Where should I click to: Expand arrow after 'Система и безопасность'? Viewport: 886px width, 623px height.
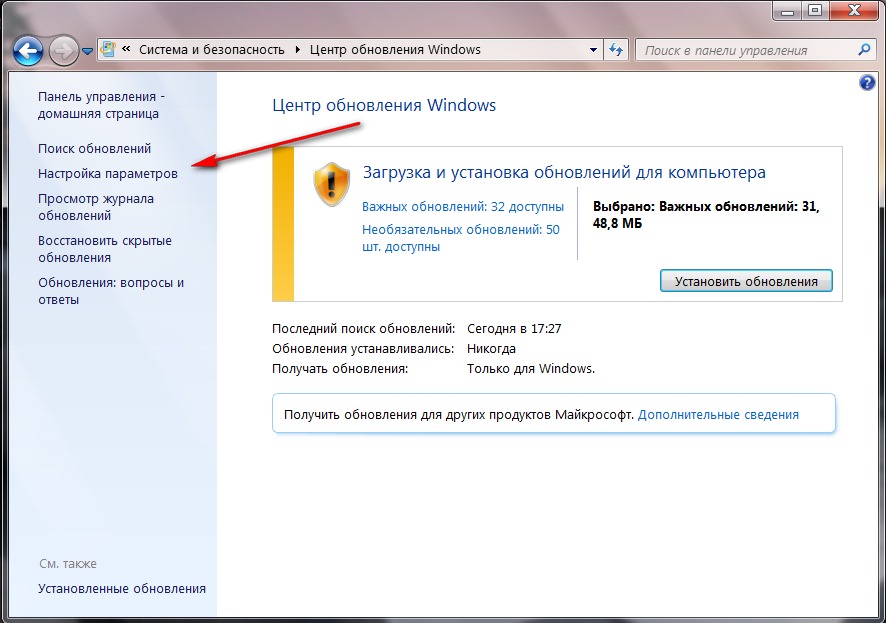point(298,50)
